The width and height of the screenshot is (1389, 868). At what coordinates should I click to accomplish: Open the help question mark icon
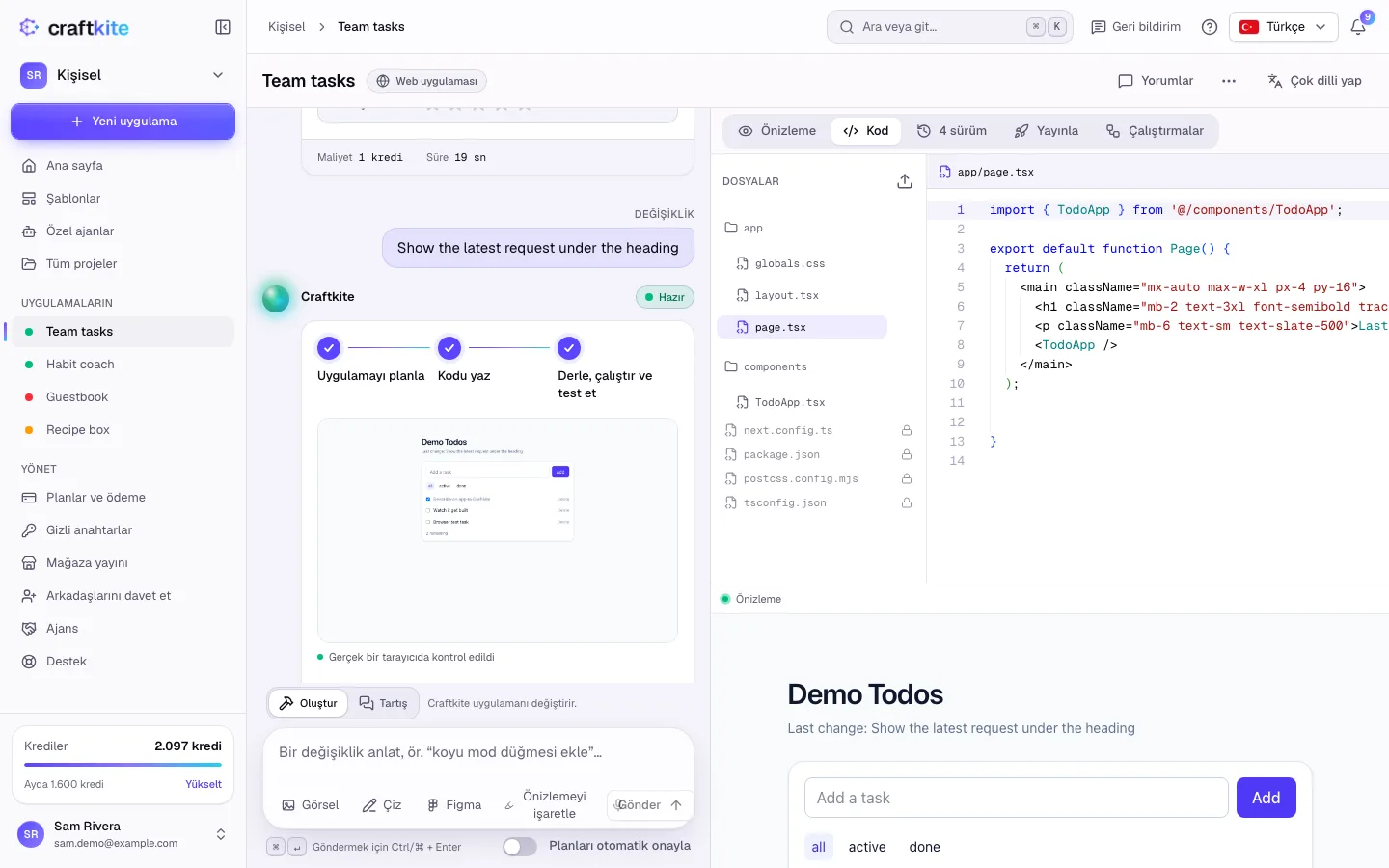coord(1210,27)
